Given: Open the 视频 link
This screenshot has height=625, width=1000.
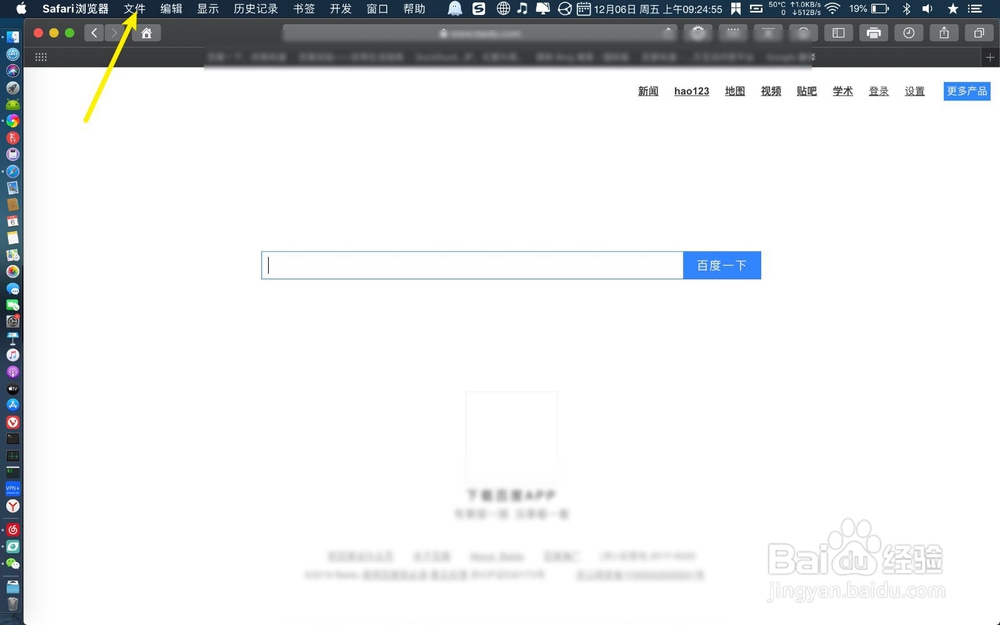Looking at the screenshot, I should [771, 91].
